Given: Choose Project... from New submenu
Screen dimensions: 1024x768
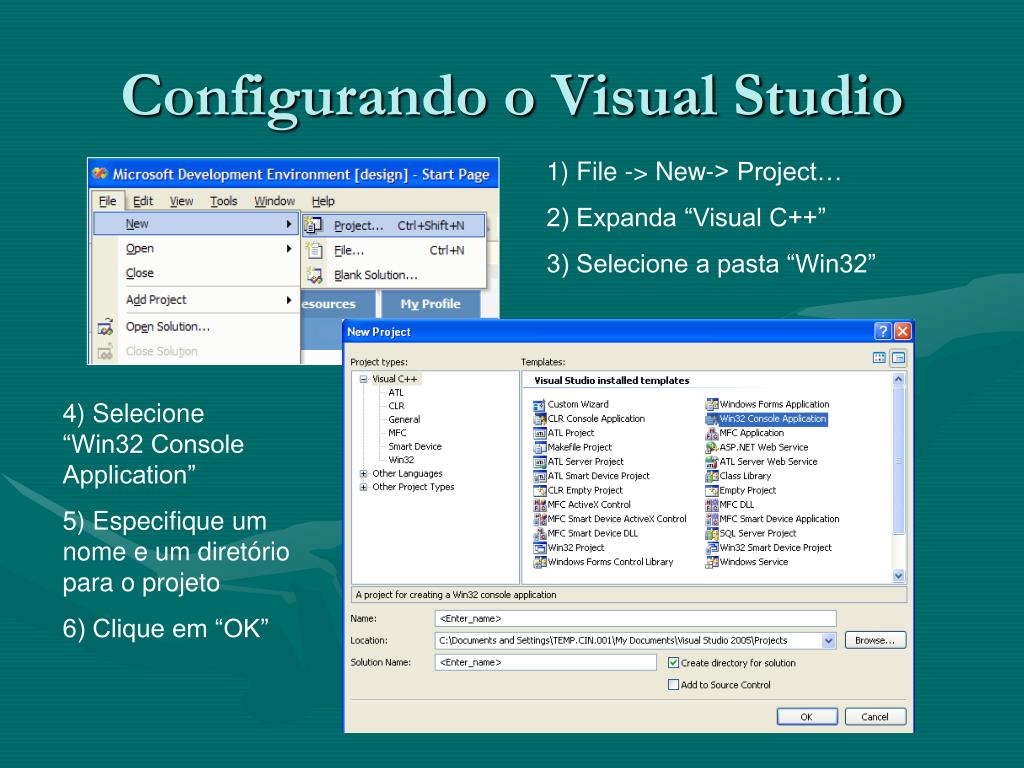Looking at the screenshot, I should click(394, 225).
